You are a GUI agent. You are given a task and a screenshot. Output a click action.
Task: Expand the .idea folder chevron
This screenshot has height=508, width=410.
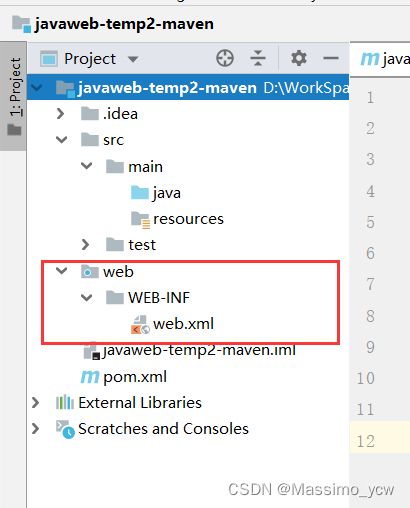coord(61,114)
